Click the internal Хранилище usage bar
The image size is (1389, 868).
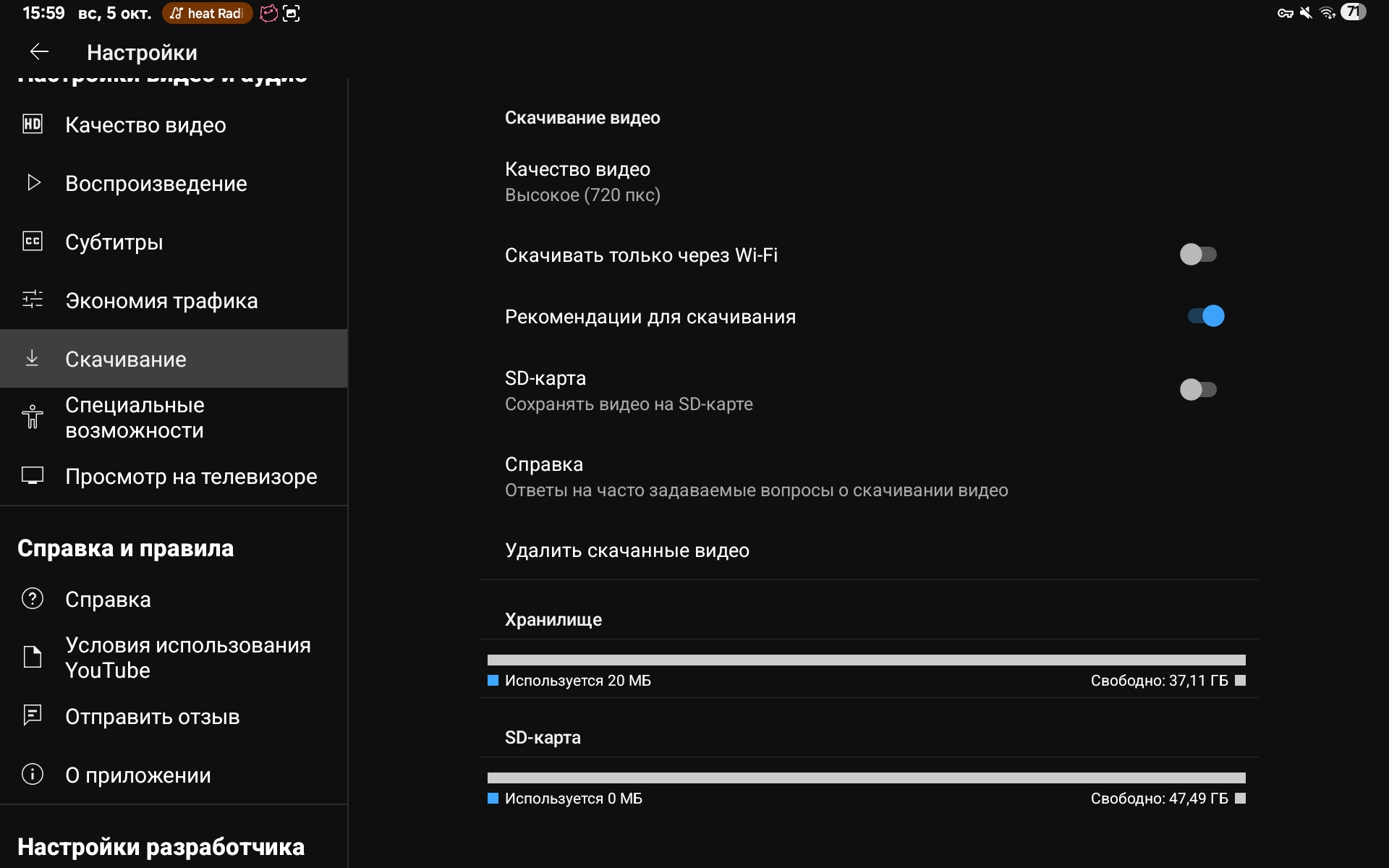tap(866, 660)
